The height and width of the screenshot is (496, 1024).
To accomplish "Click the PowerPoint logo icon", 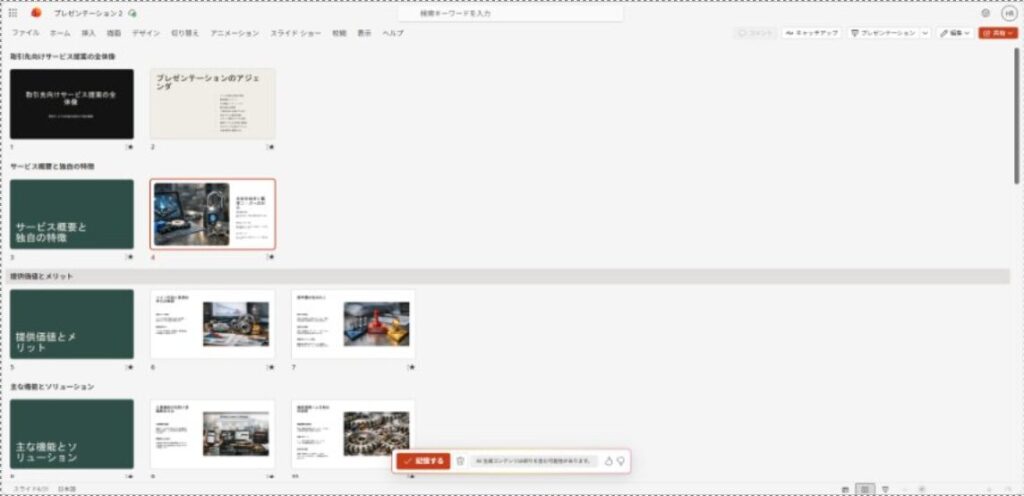I will (x=37, y=13).
